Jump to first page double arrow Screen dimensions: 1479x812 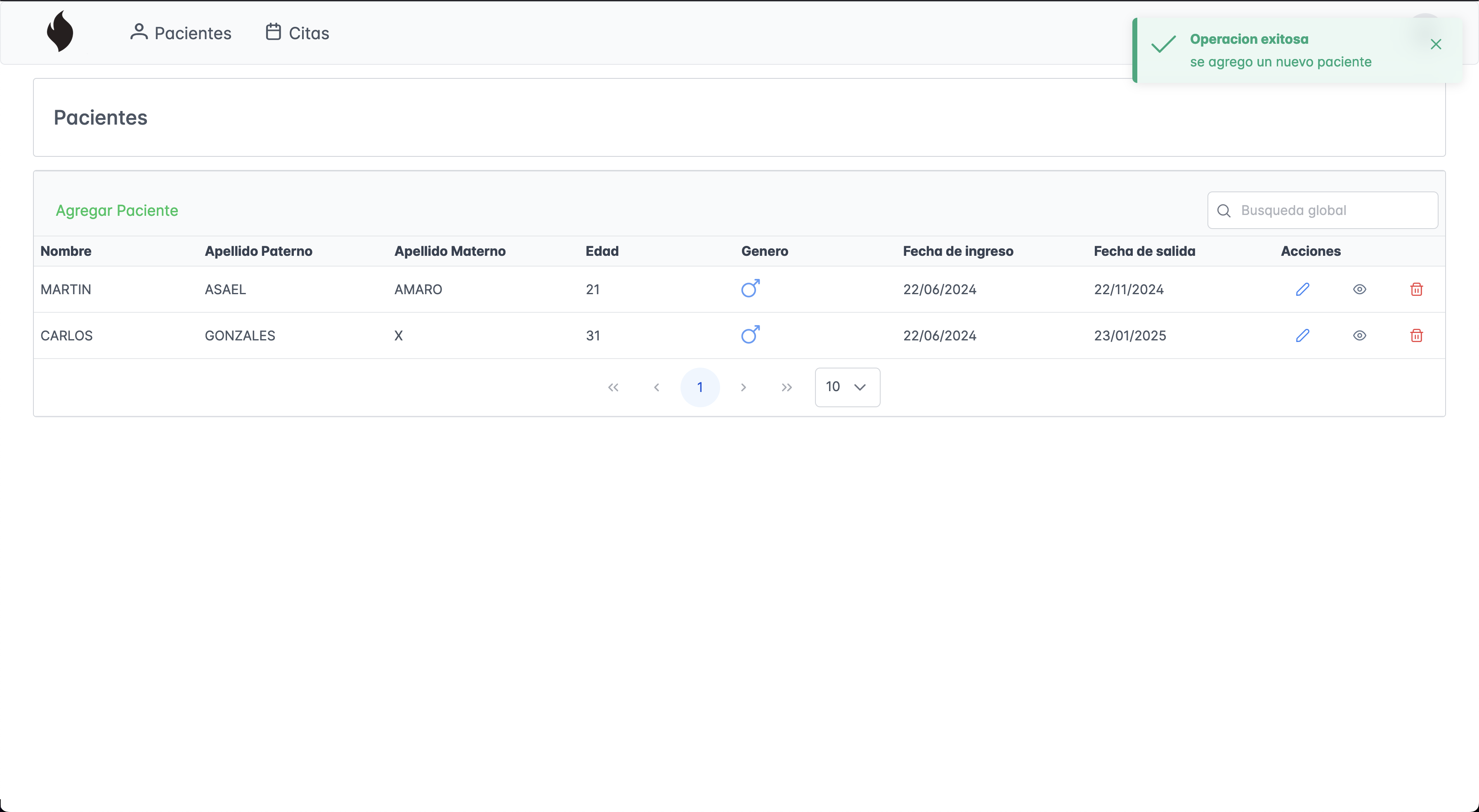(613, 387)
